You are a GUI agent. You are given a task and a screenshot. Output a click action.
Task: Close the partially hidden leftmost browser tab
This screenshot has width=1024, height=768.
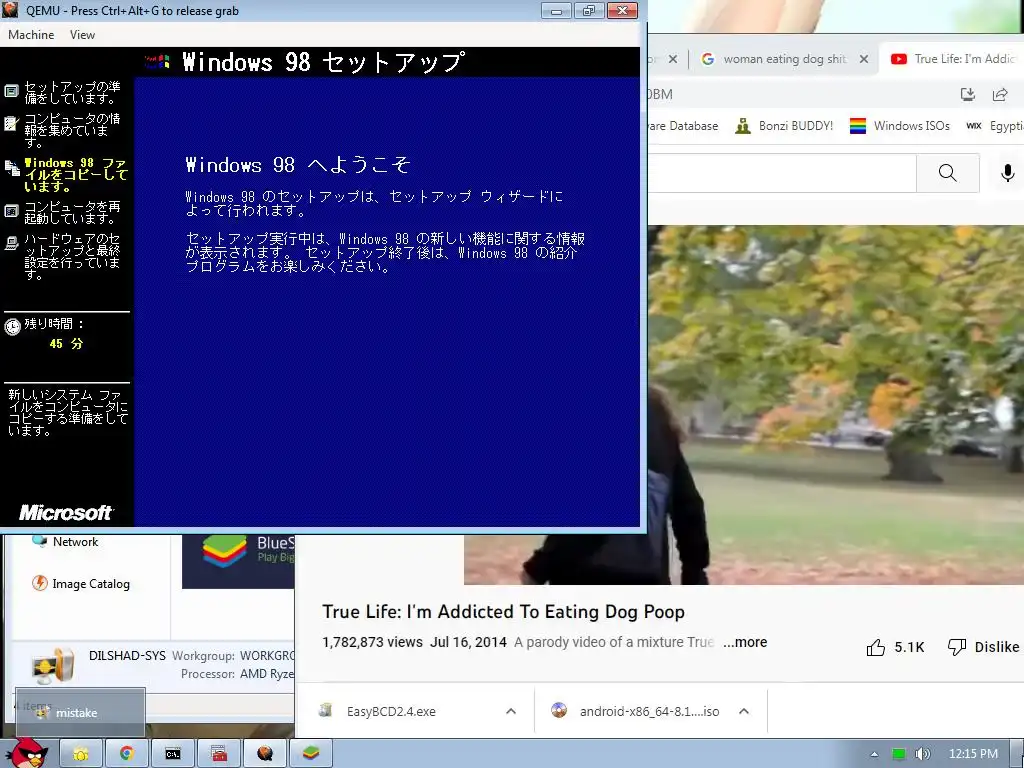coord(673,59)
